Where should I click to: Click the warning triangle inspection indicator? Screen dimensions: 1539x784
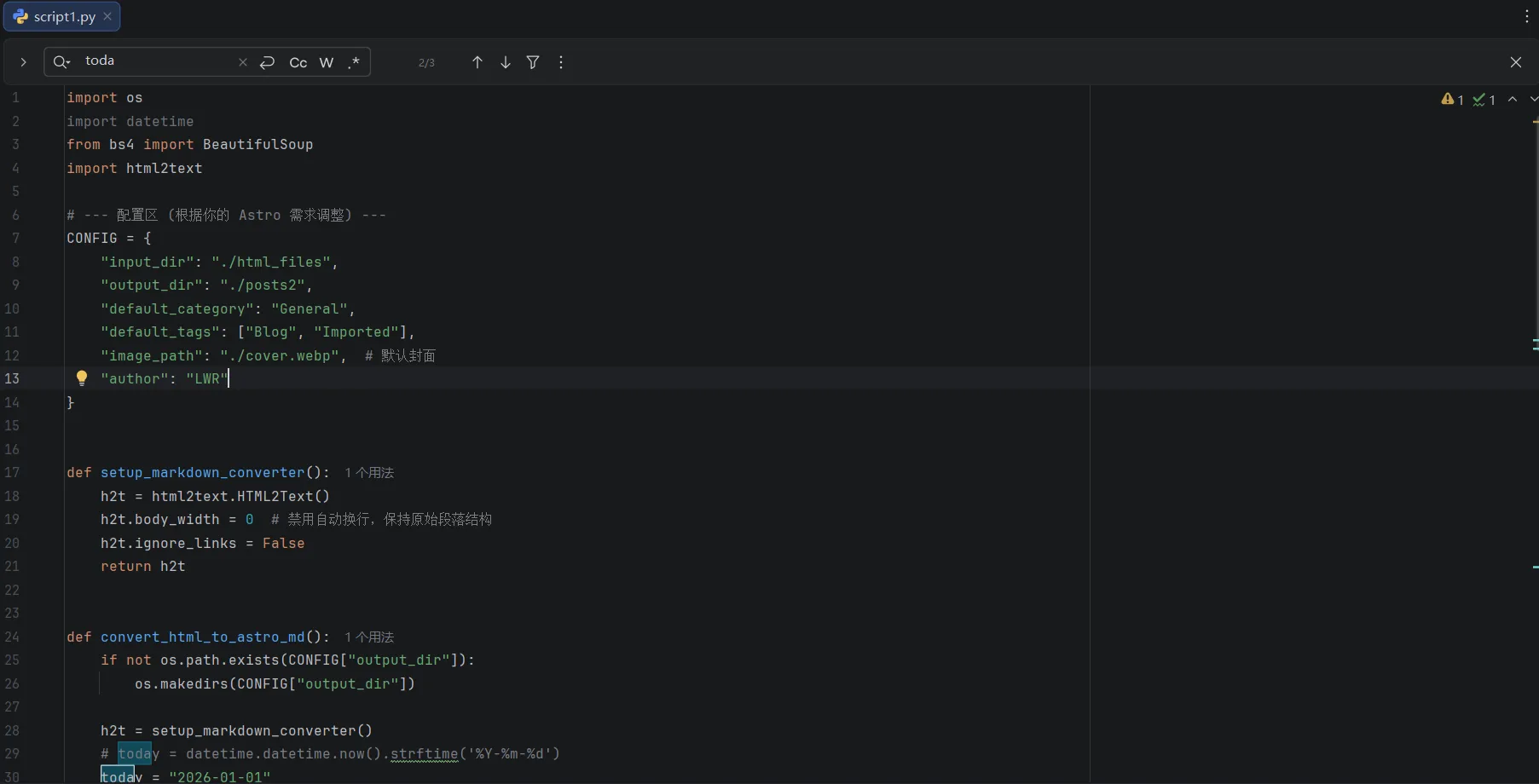coord(1452,100)
